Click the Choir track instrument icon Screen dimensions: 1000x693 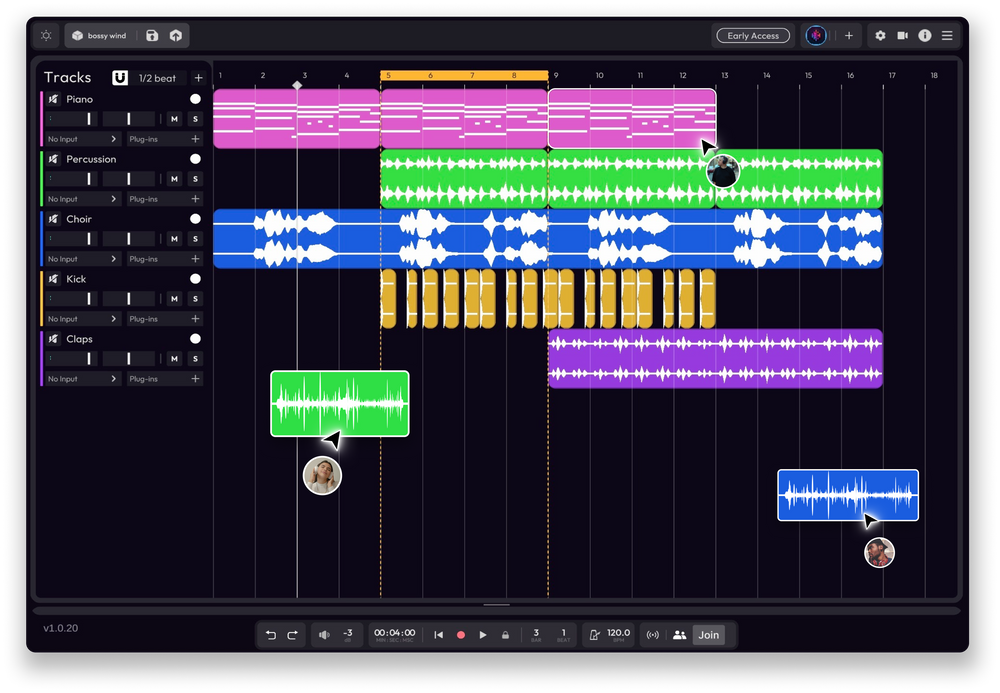[54, 219]
